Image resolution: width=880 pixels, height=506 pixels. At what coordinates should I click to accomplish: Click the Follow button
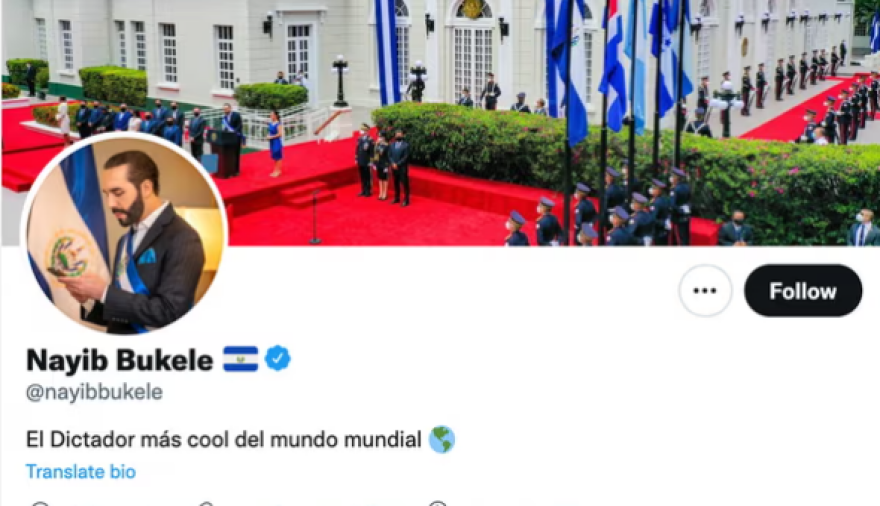pos(803,291)
